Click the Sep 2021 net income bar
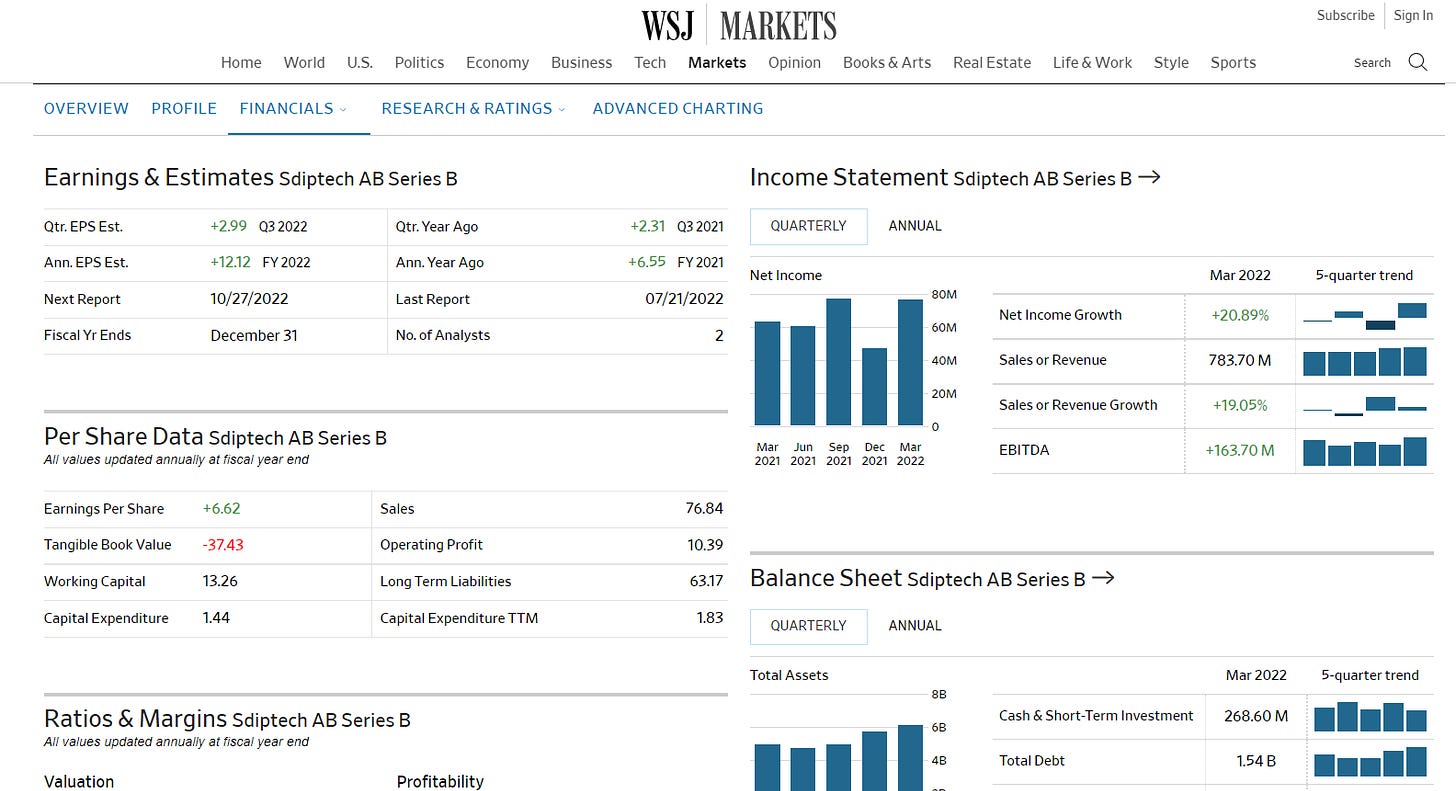 (x=839, y=362)
